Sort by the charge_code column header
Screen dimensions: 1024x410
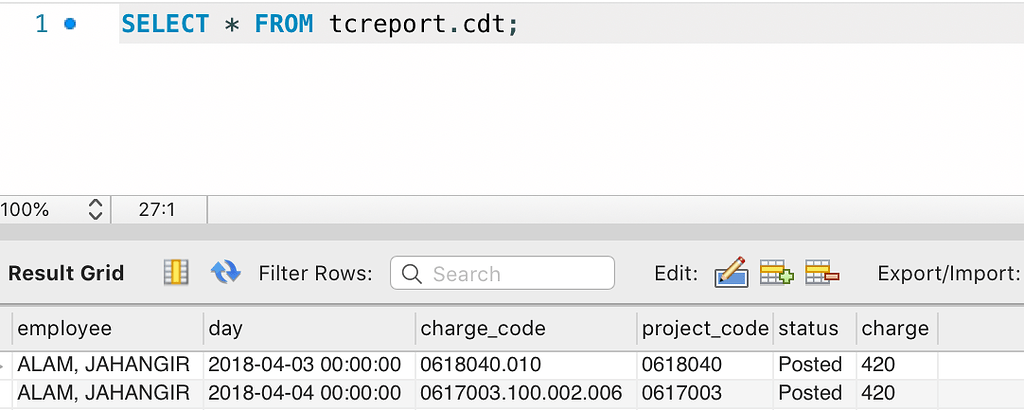(x=526, y=328)
